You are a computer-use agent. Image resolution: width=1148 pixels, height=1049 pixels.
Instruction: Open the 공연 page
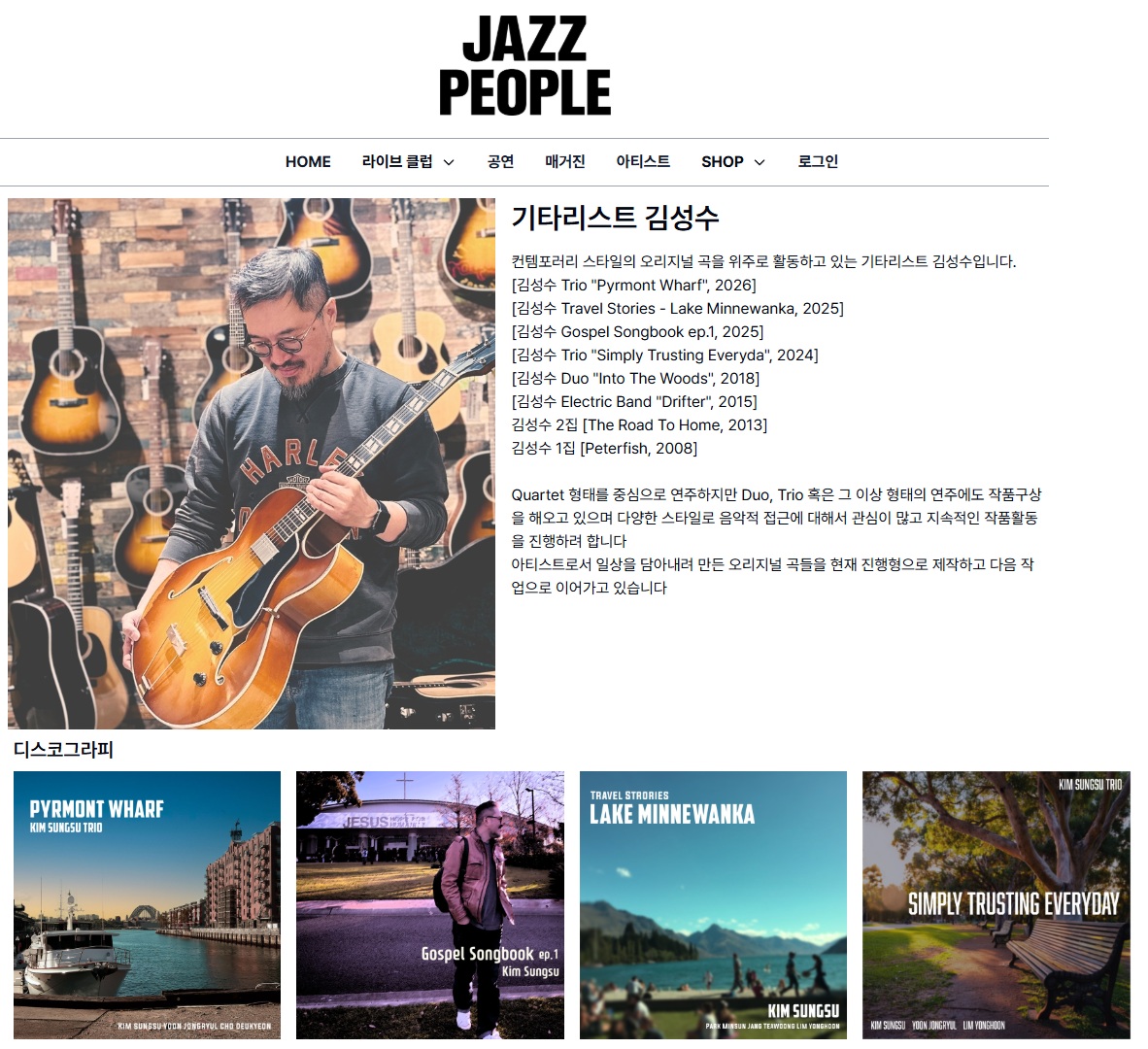click(x=500, y=162)
